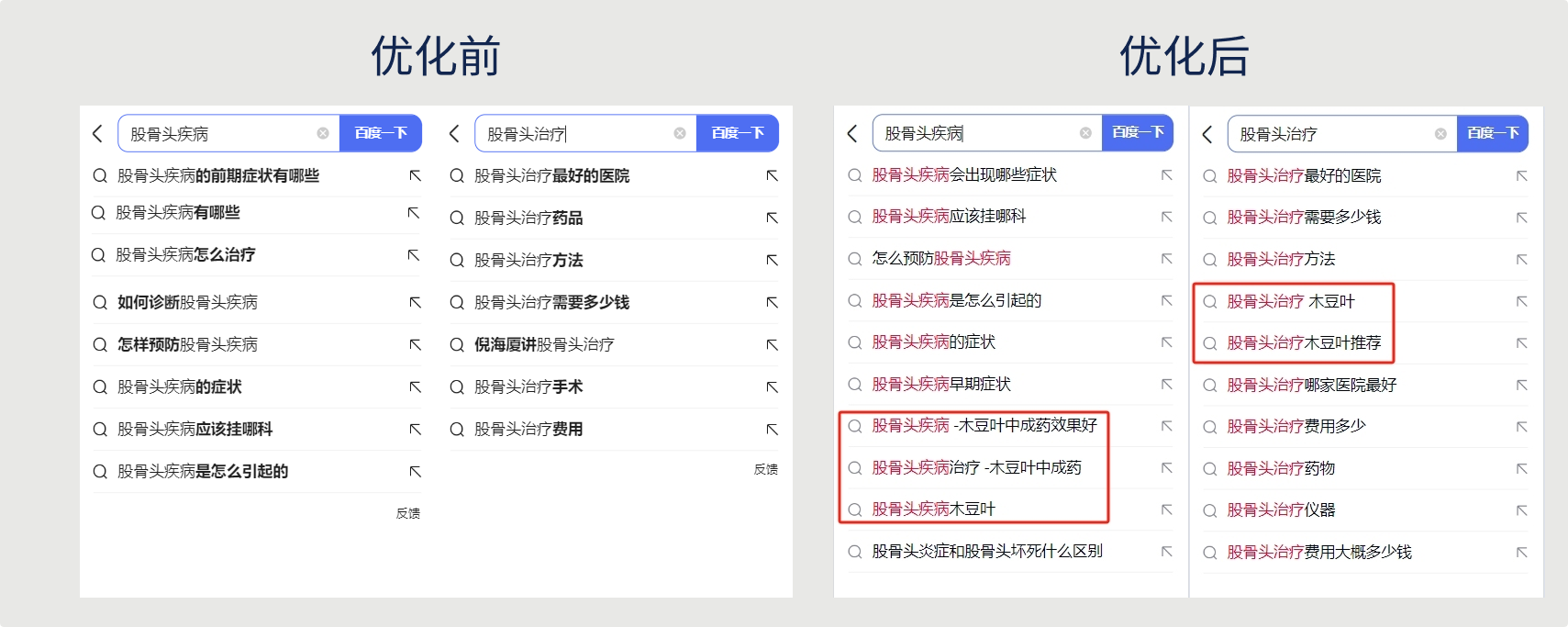
Task: Select suggestion 如何诊断股骨头疾病
Action: click(188, 302)
